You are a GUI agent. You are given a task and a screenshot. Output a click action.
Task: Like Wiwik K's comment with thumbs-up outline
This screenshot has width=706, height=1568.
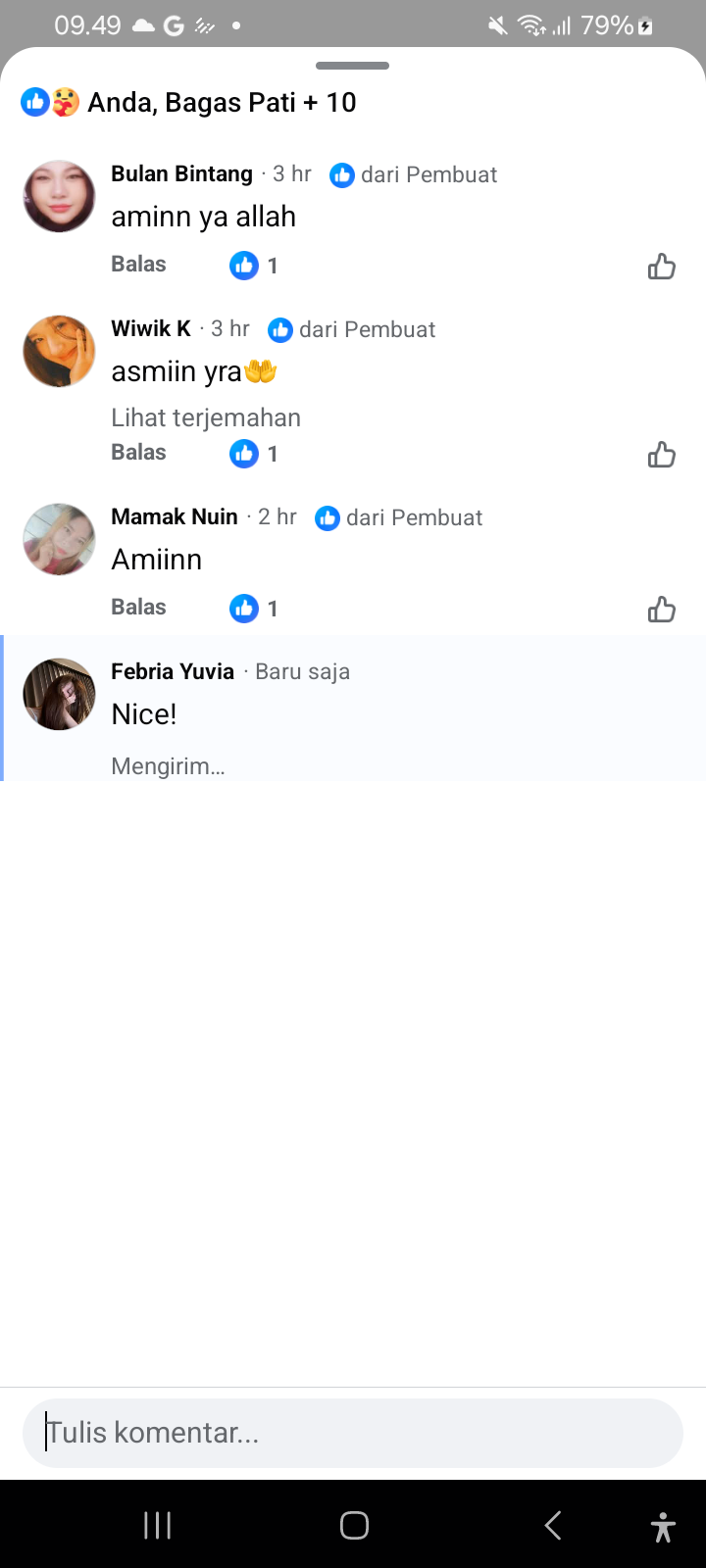(662, 454)
